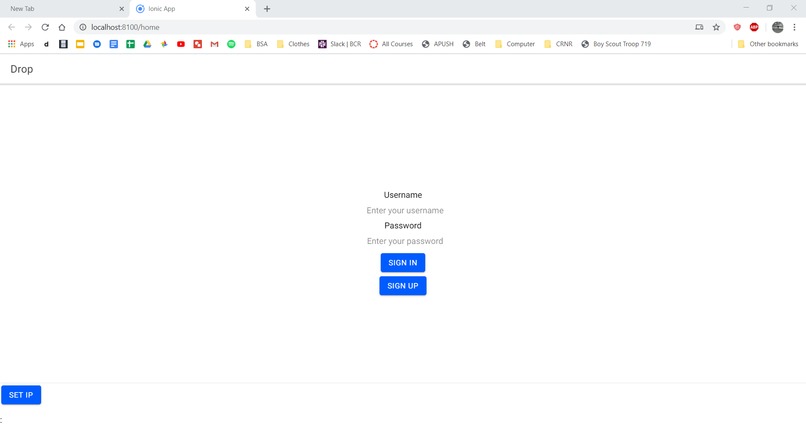The width and height of the screenshot is (806, 427).
Task: Open the Google Sheets bookmark
Action: [131, 44]
